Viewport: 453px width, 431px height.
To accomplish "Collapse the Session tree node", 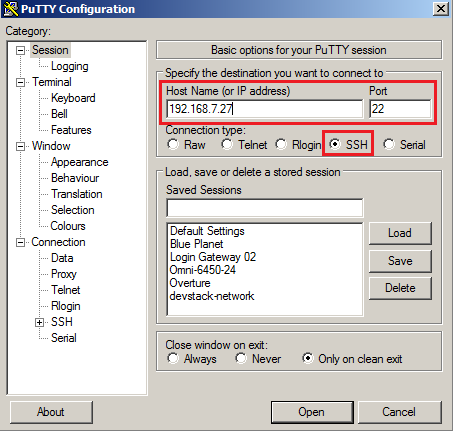I will point(21,51).
